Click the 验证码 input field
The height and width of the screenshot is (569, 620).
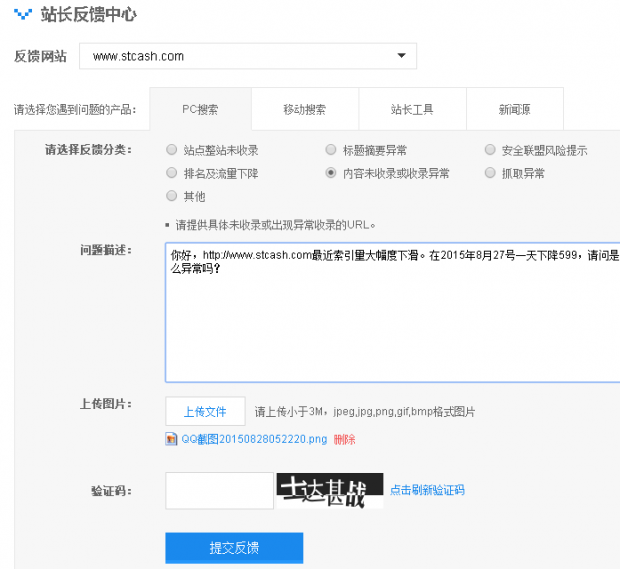219,490
